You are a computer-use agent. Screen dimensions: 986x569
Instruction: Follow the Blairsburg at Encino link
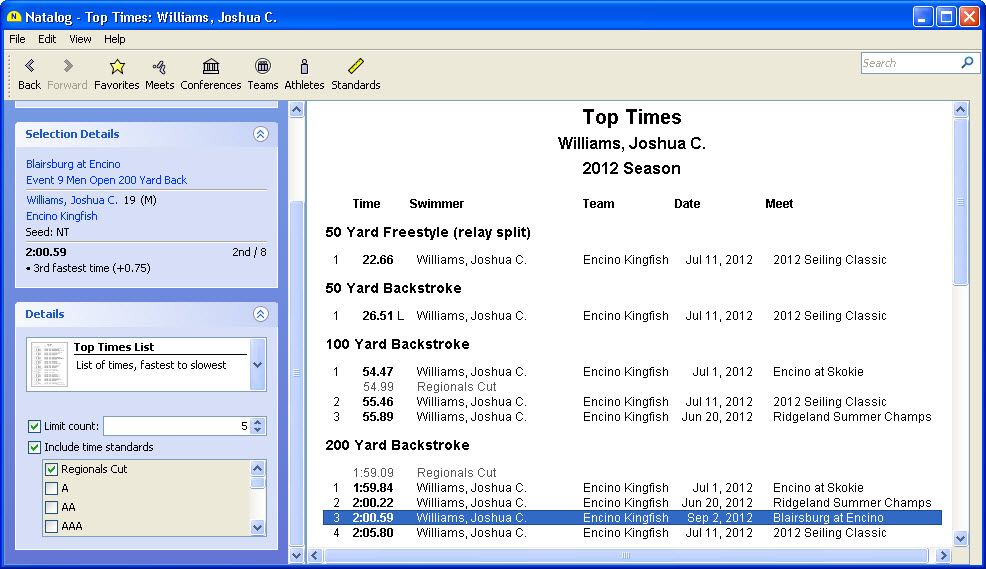click(73, 164)
